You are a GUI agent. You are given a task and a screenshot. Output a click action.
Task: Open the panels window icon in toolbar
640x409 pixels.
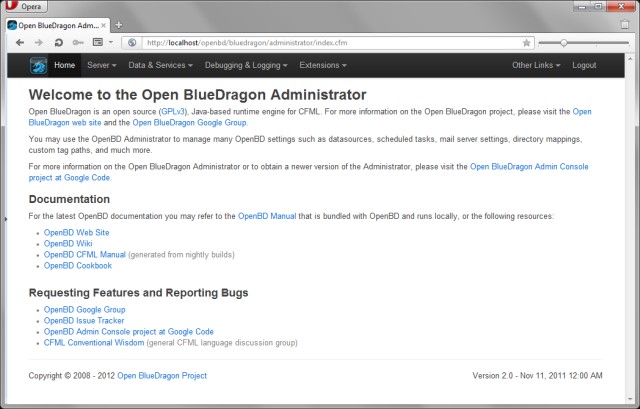[98, 42]
